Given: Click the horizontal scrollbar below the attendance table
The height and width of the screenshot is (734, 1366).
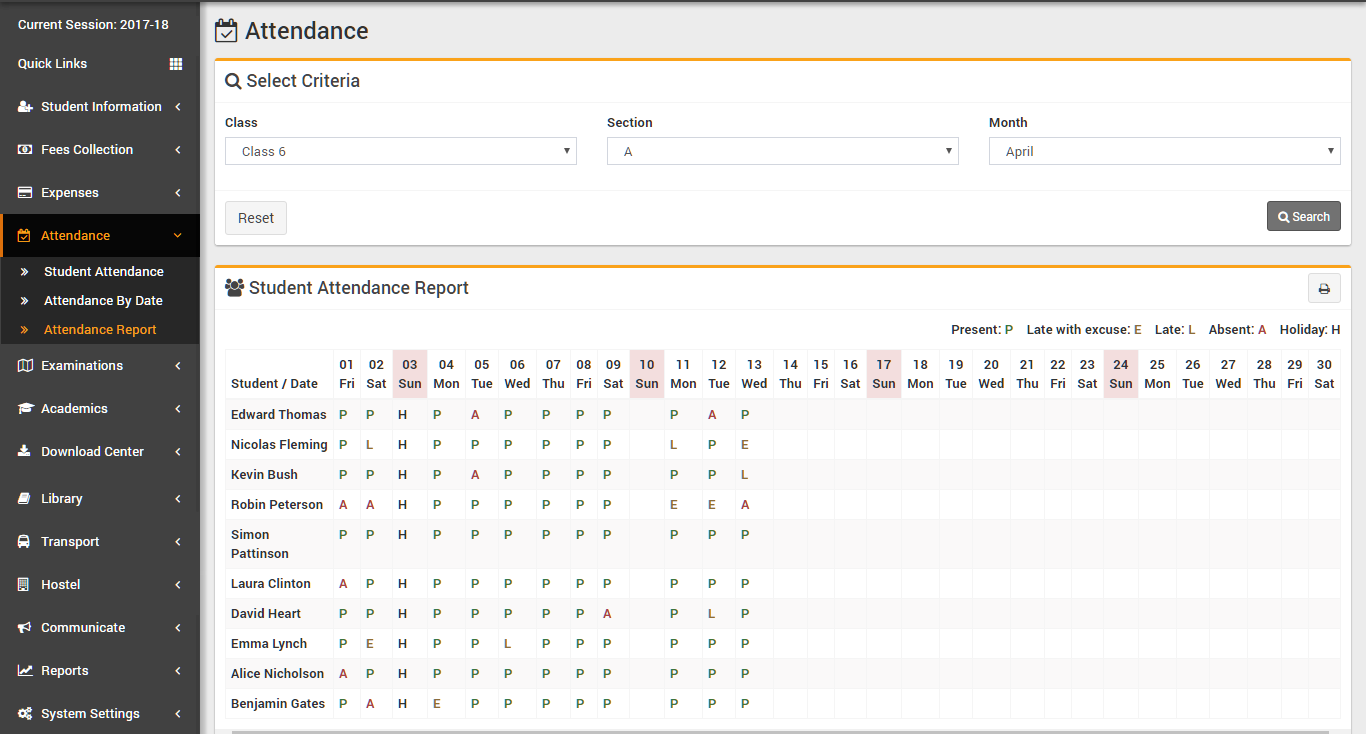Looking at the screenshot, I should [x=780, y=731].
